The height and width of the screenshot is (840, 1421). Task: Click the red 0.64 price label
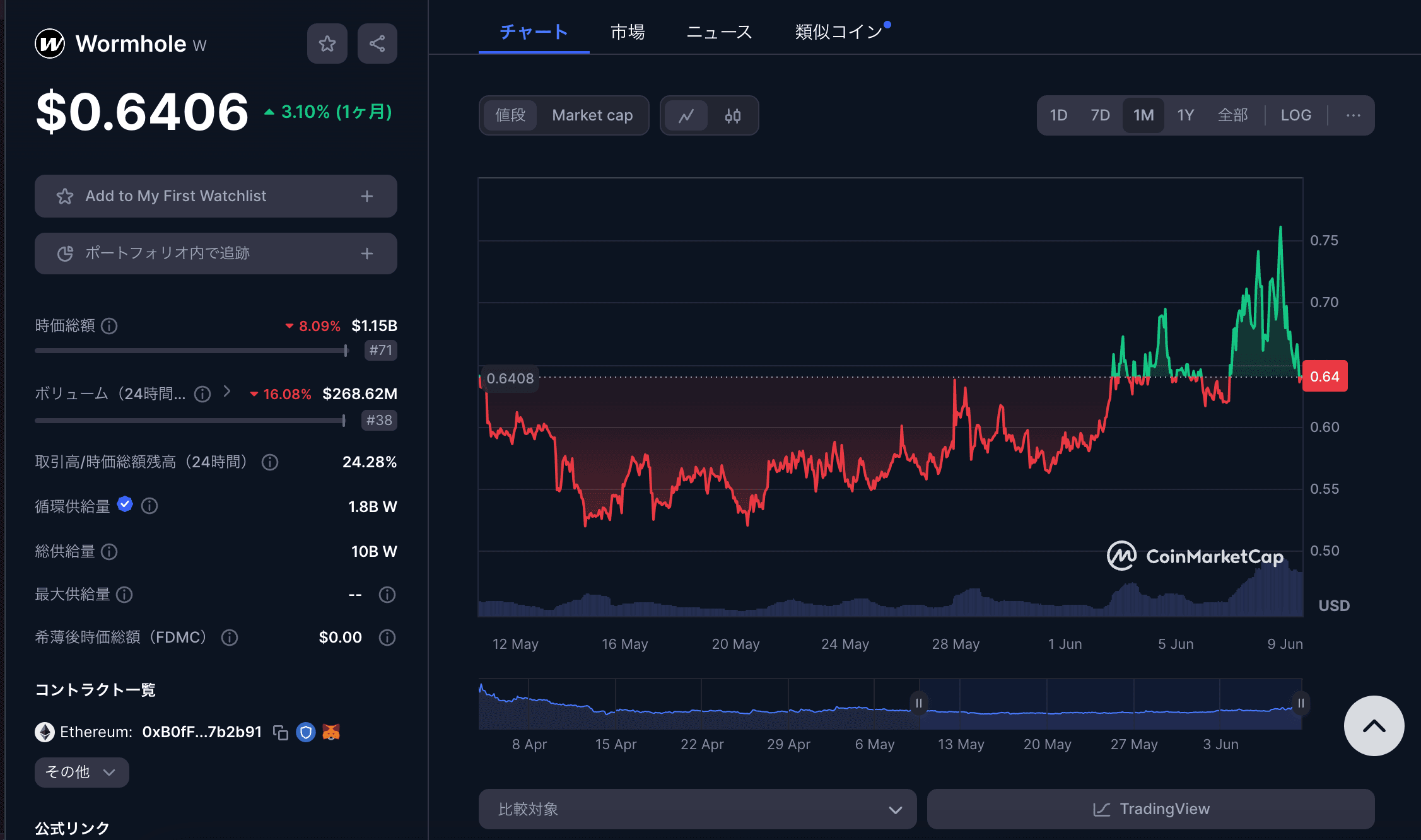[x=1325, y=376]
